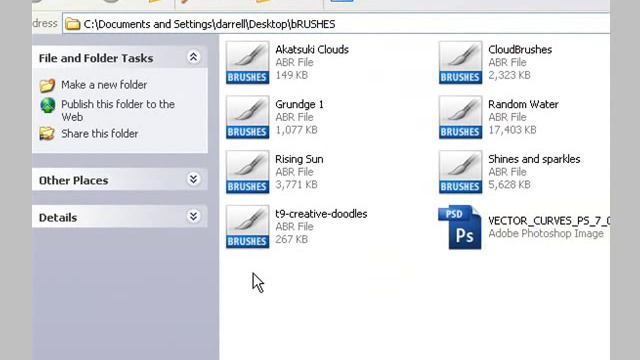Select the t9-creative-doodles brush file icon

point(247,227)
